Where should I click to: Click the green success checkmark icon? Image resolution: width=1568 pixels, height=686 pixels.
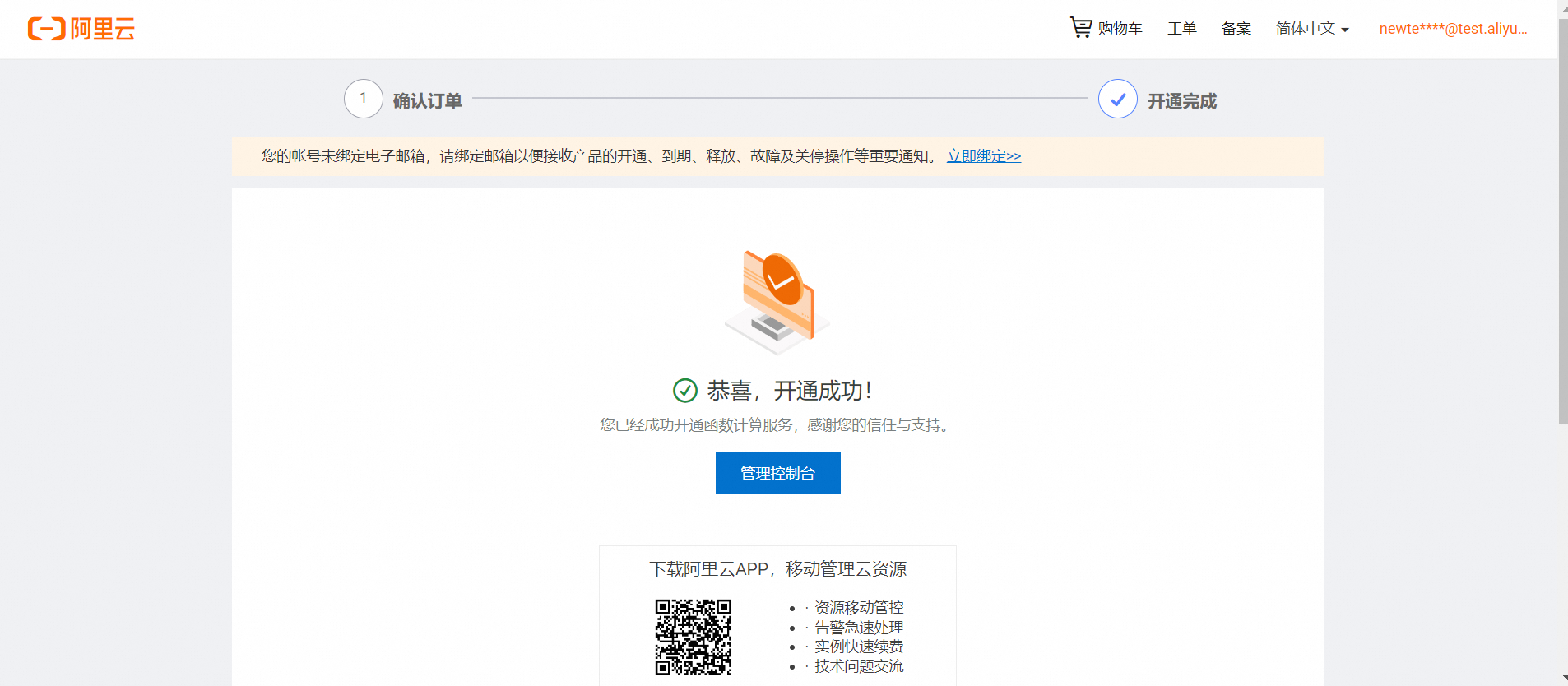[685, 390]
